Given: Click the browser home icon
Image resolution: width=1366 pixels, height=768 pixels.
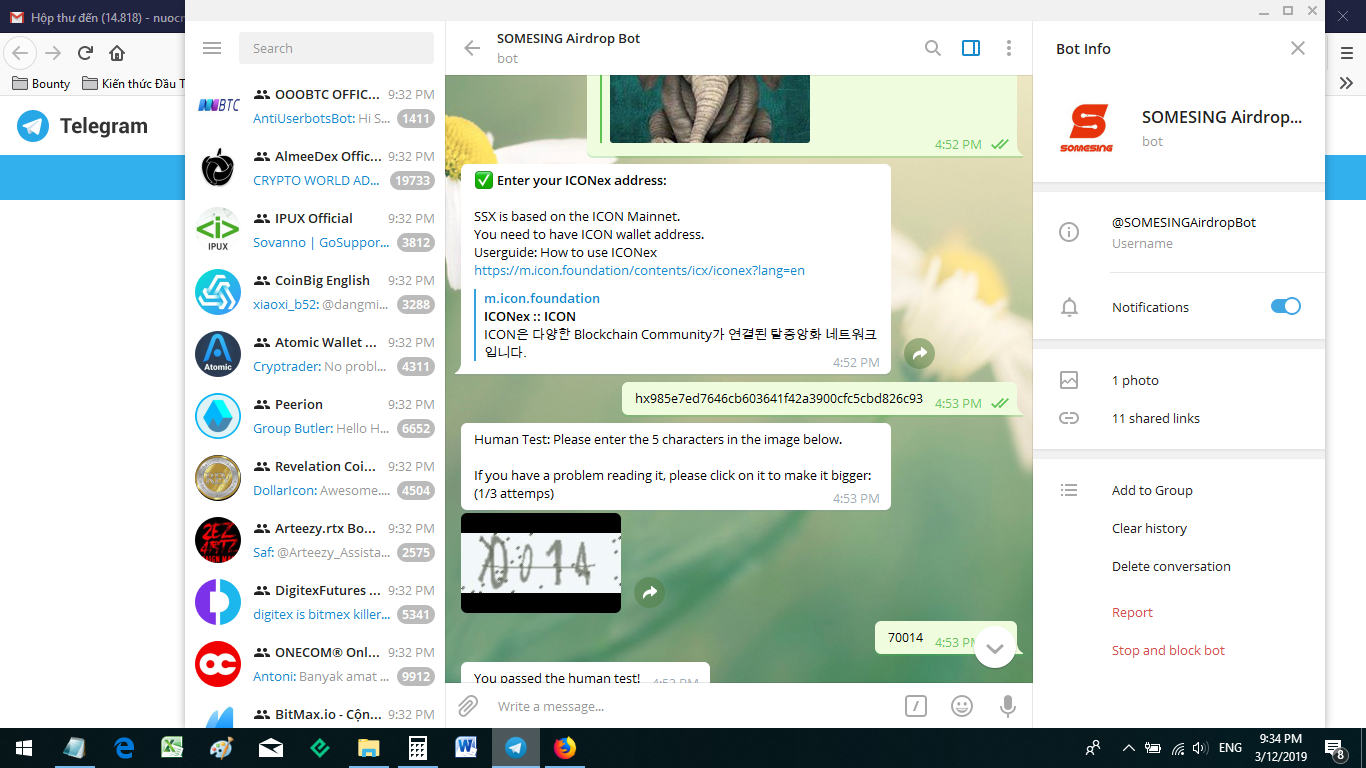Looking at the screenshot, I should click(x=117, y=52).
